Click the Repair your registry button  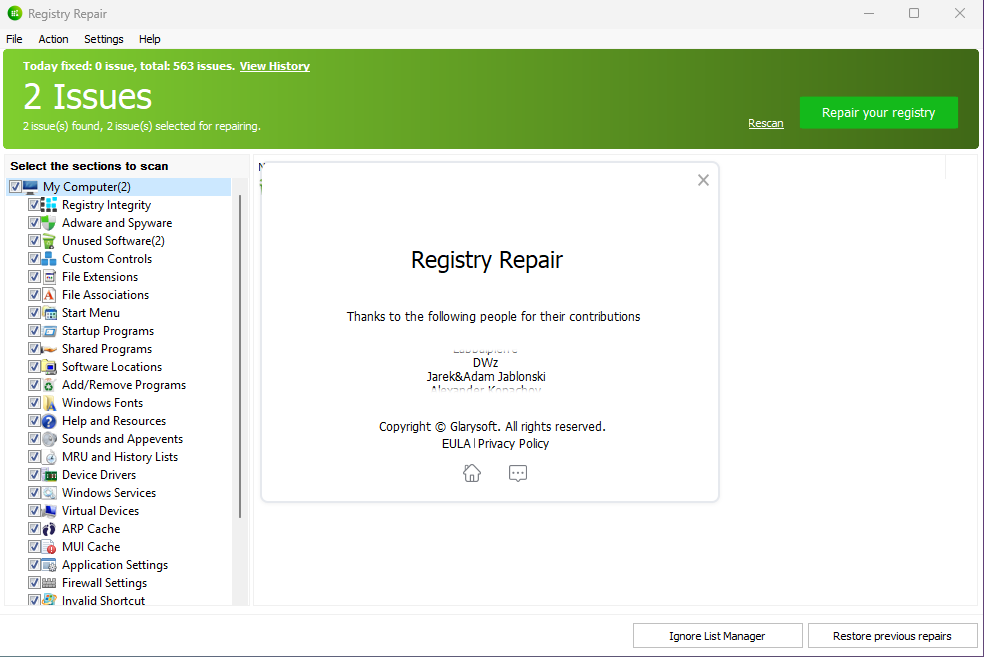[x=879, y=112]
